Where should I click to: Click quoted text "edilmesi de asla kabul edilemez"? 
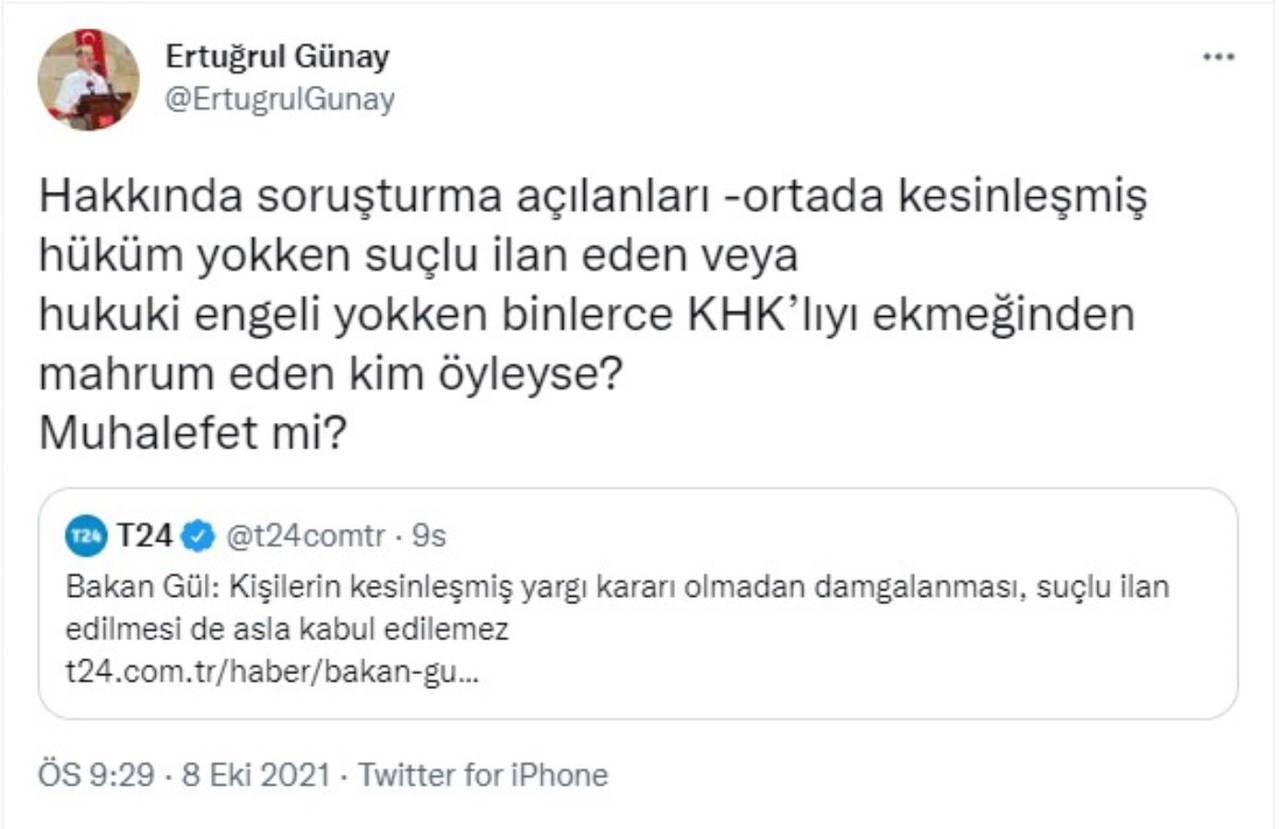[287, 630]
